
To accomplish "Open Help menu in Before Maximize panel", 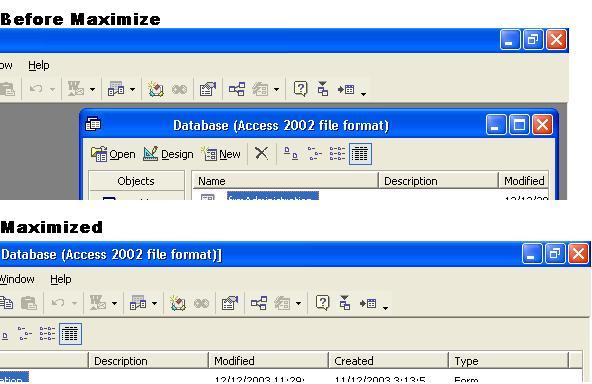I will (x=39, y=65).
